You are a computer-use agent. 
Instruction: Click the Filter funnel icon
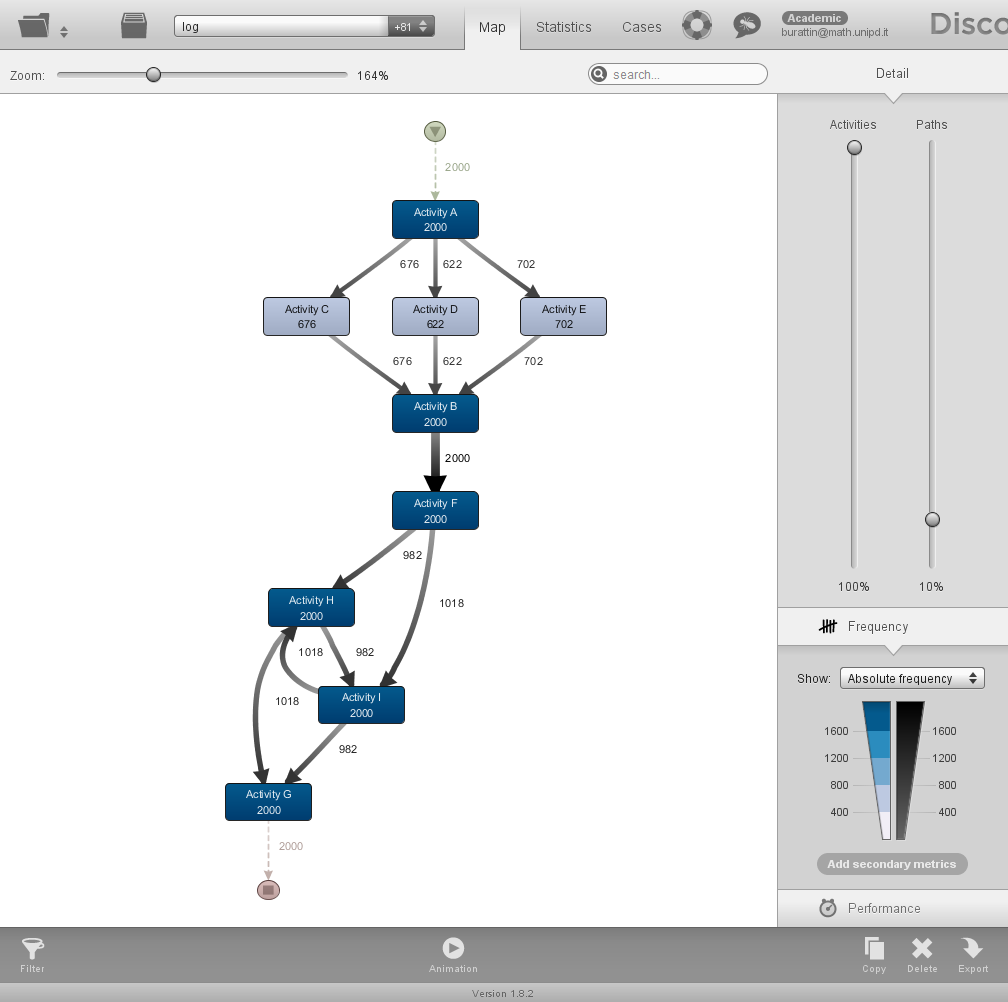click(32, 949)
